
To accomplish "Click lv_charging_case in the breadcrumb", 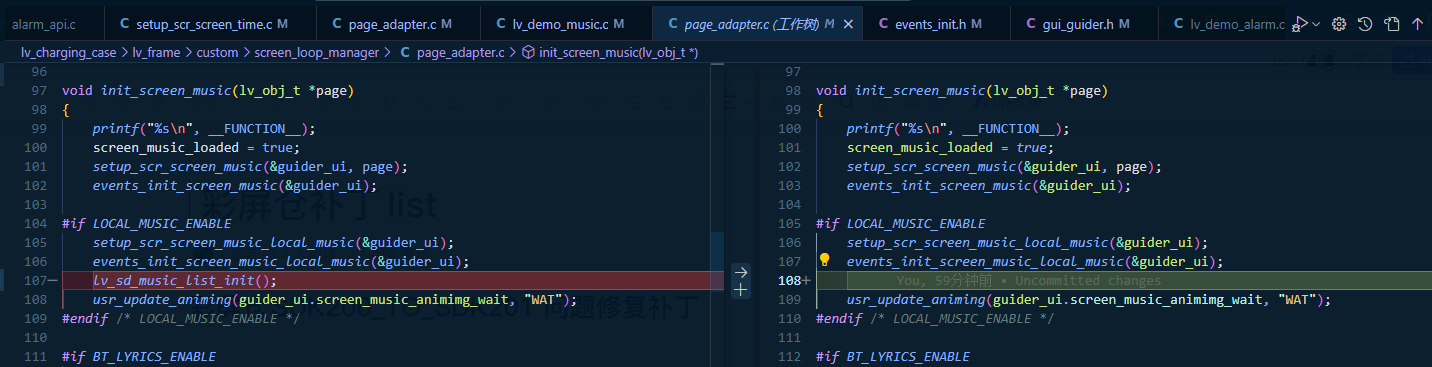I will [x=68, y=52].
